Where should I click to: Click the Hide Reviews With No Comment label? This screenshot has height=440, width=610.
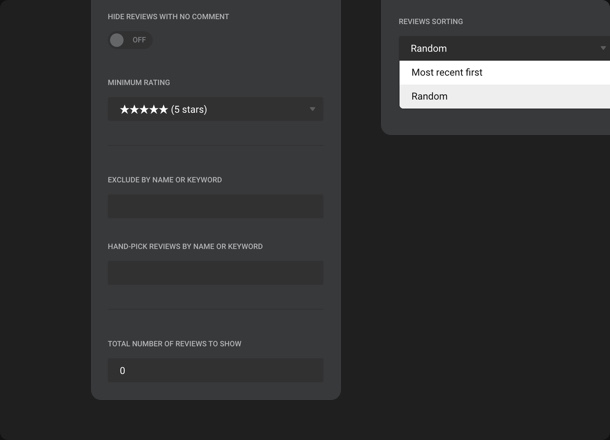[x=168, y=17]
